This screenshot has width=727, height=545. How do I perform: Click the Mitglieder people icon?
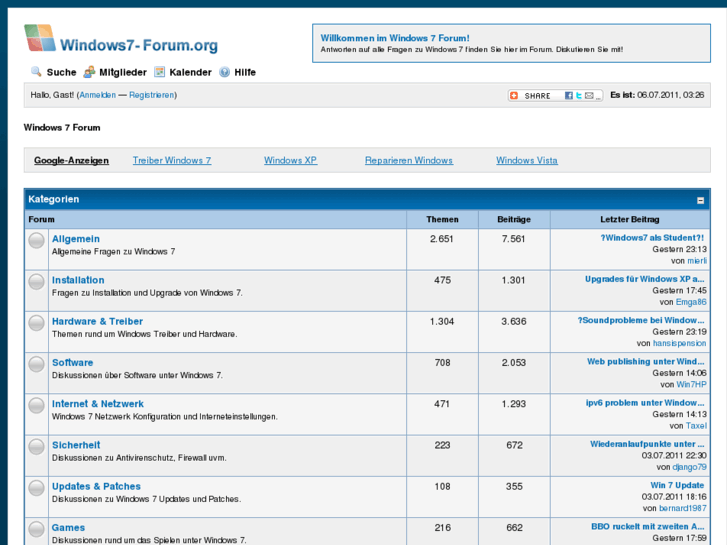89,72
